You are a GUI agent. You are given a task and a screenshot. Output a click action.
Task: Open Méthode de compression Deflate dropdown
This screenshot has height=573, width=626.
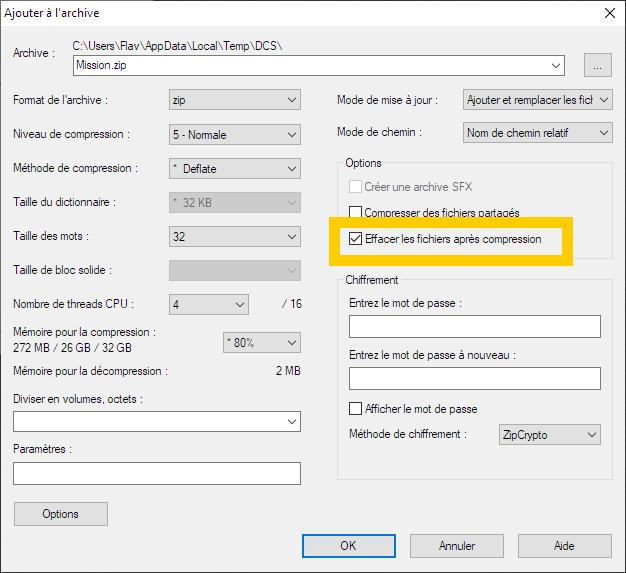(x=235, y=169)
